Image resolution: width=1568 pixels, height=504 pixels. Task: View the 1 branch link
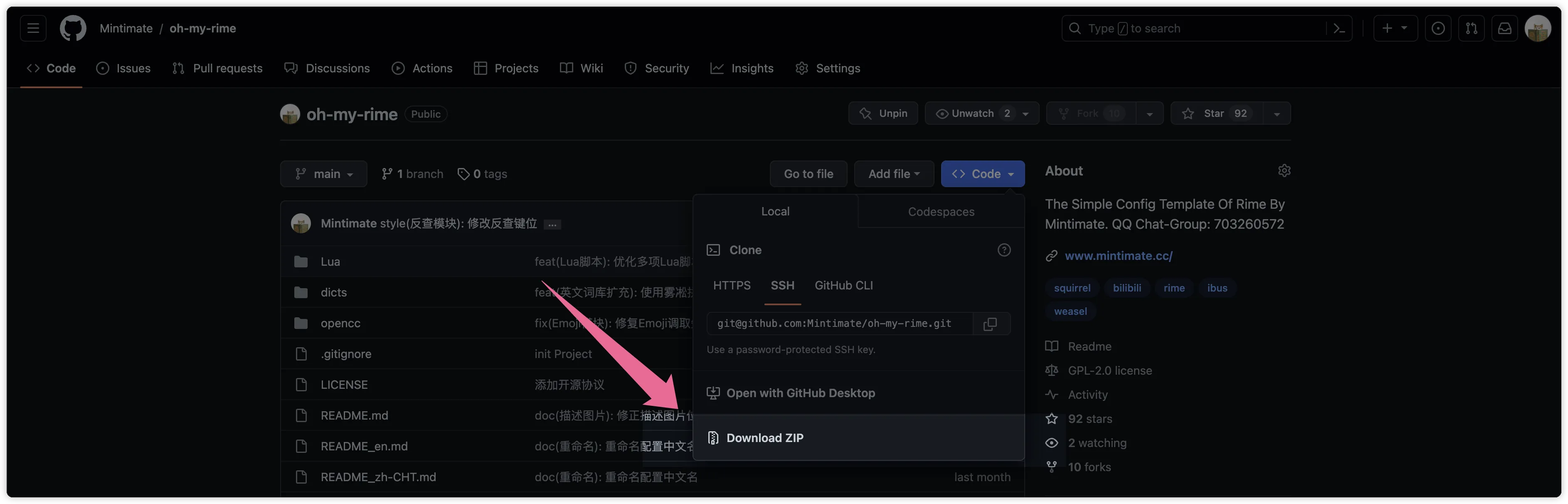point(412,174)
